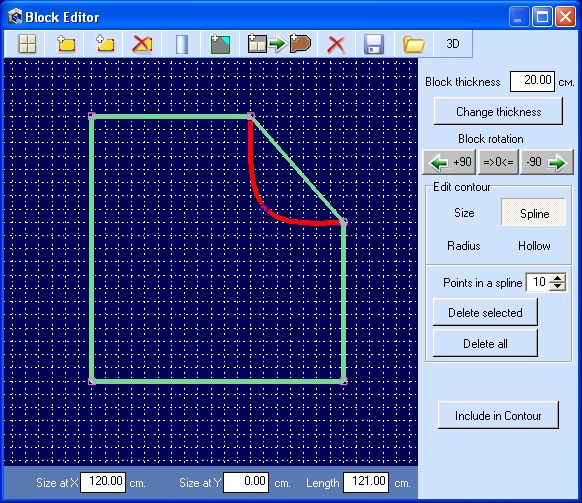Select the Size contour mode
The image size is (582, 503).
pyautogui.click(x=464, y=213)
